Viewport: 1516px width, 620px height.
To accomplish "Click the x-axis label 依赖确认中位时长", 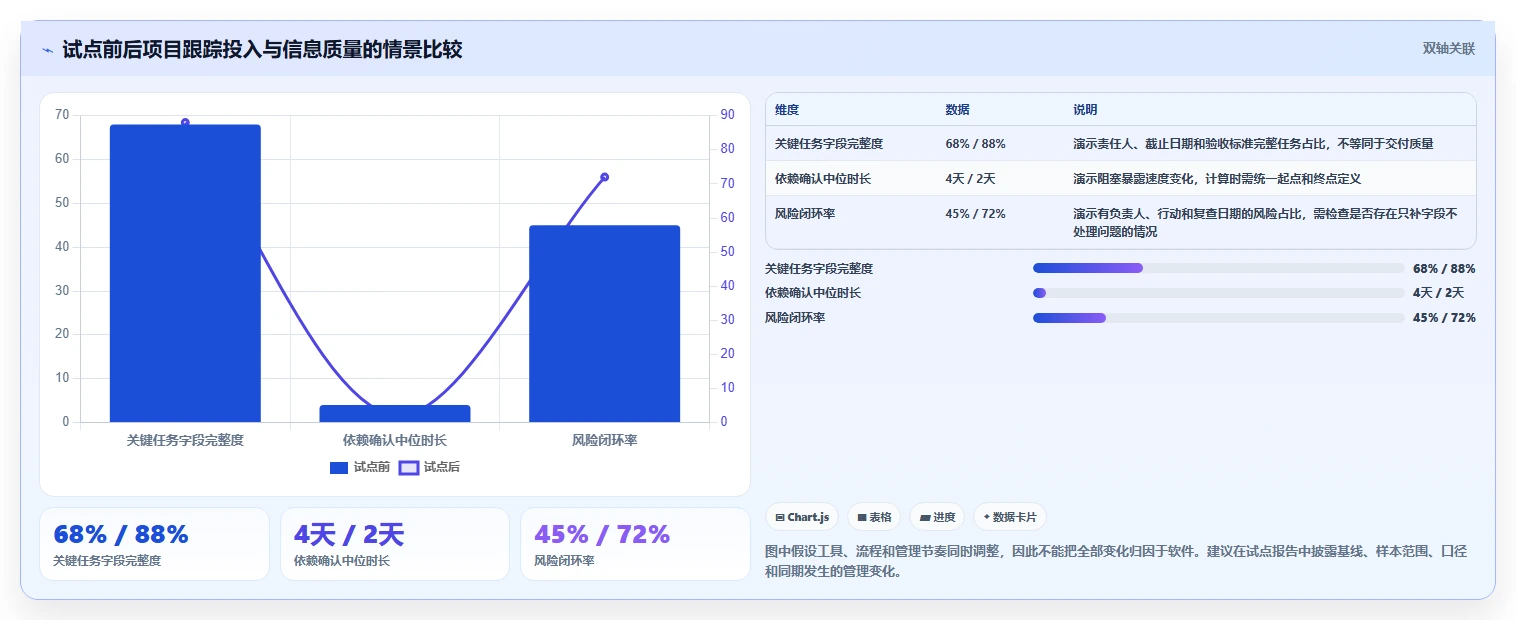I will click(x=395, y=440).
